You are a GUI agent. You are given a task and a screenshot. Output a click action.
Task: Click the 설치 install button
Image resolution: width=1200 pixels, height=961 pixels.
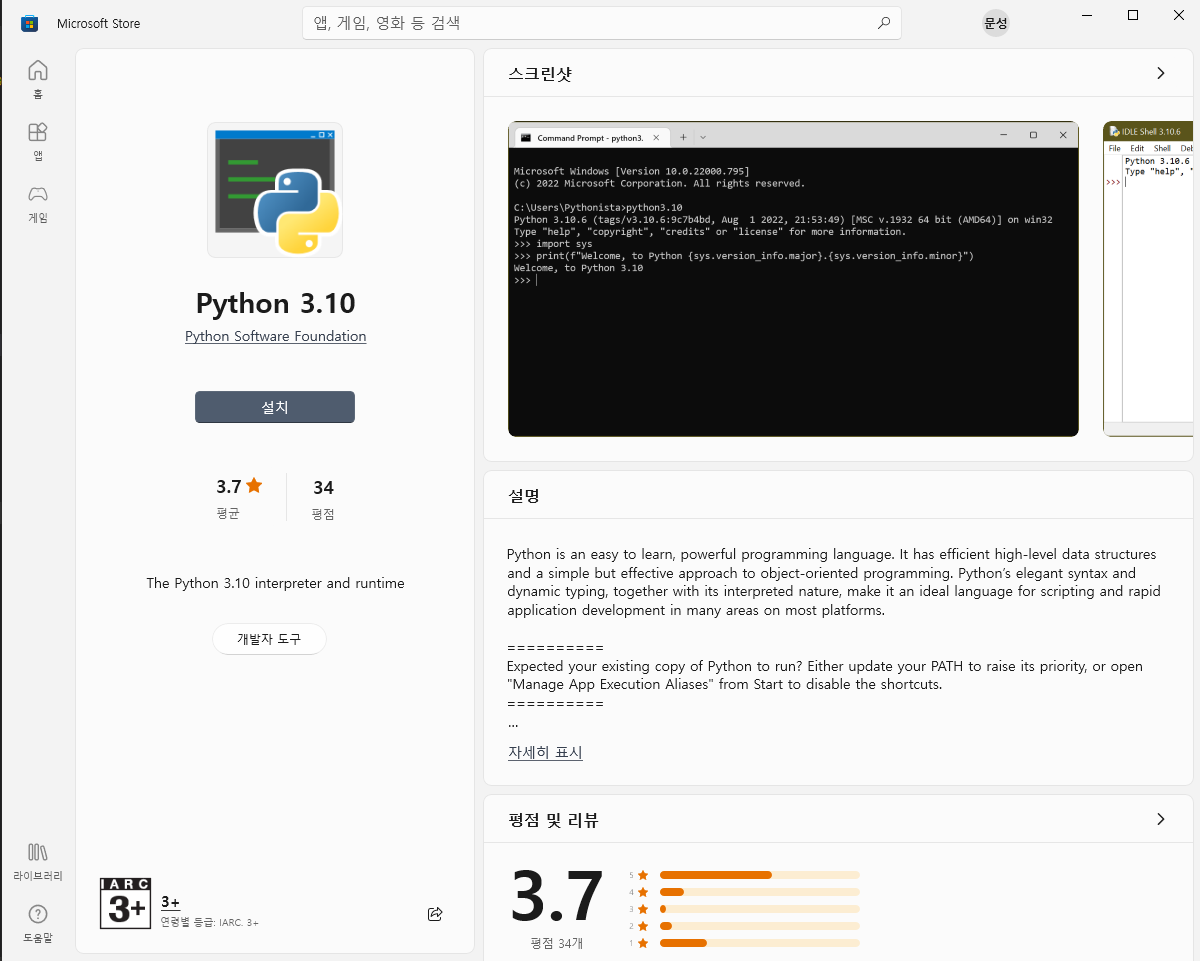pyautogui.click(x=275, y=407)
